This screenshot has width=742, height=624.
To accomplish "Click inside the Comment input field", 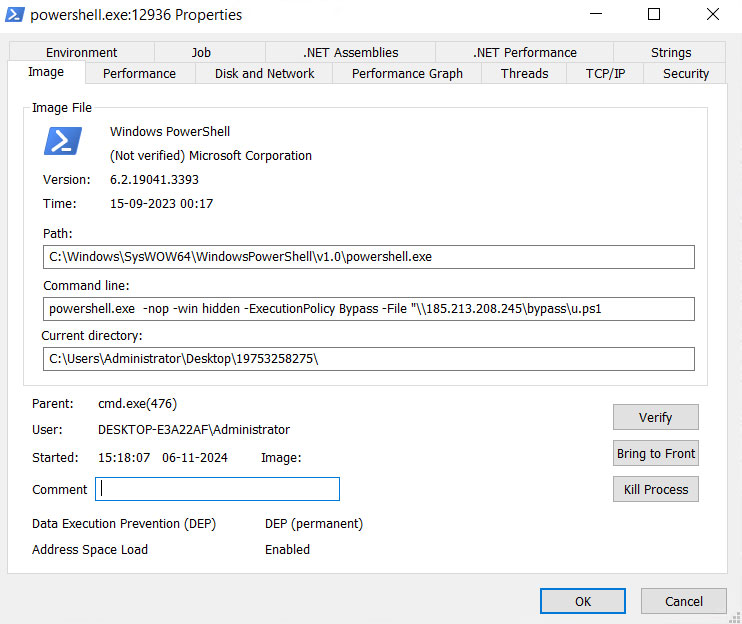I will pyautogui.click(x=217, y=489).
